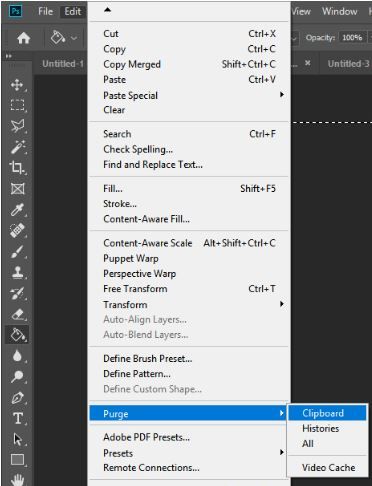This screenshot has width=372, height=486.
Task: Select the Crop tool
Action: tap(17, 167)
